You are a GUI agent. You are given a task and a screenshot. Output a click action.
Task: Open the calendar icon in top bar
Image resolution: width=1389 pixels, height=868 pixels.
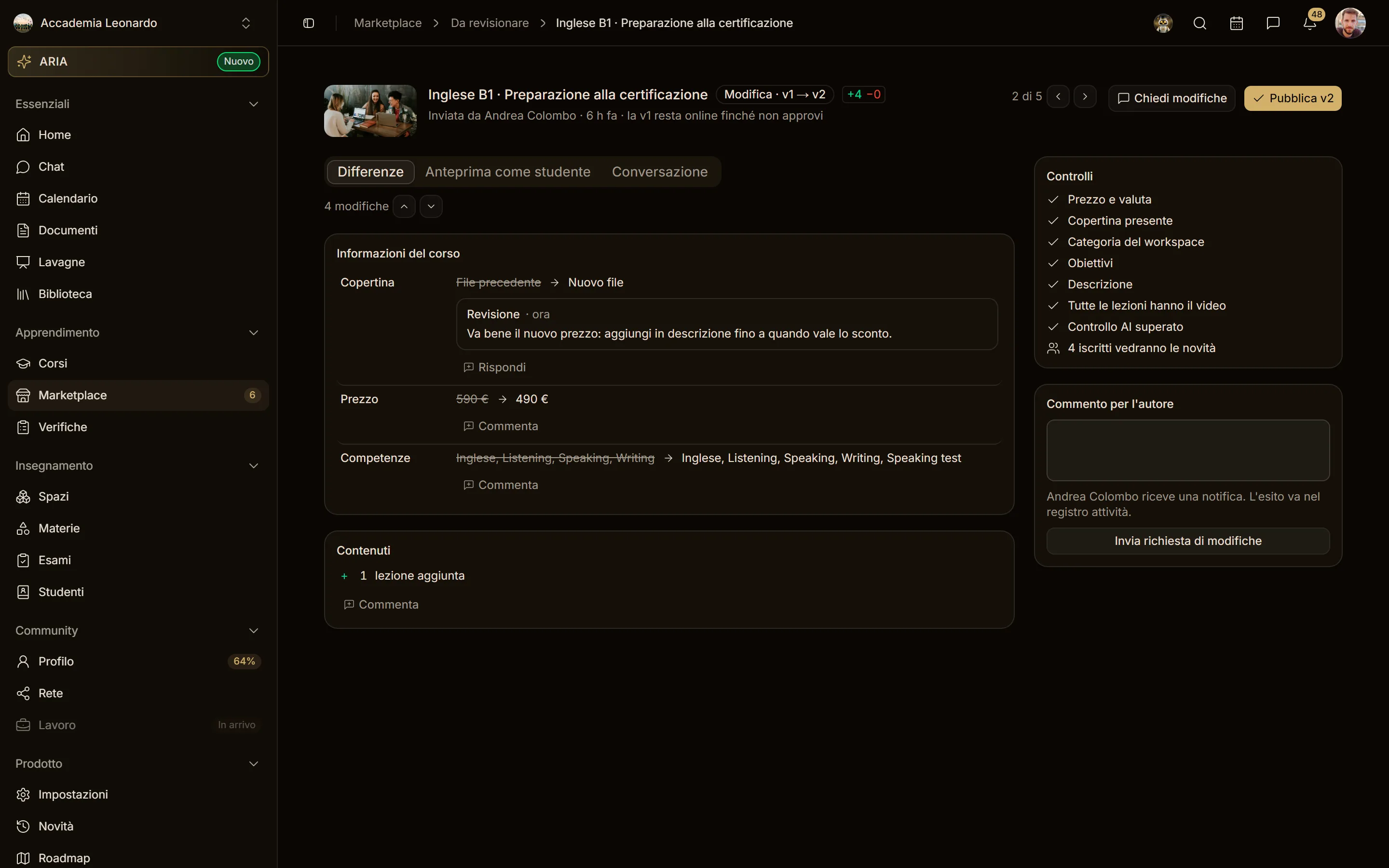[1236, 23]
